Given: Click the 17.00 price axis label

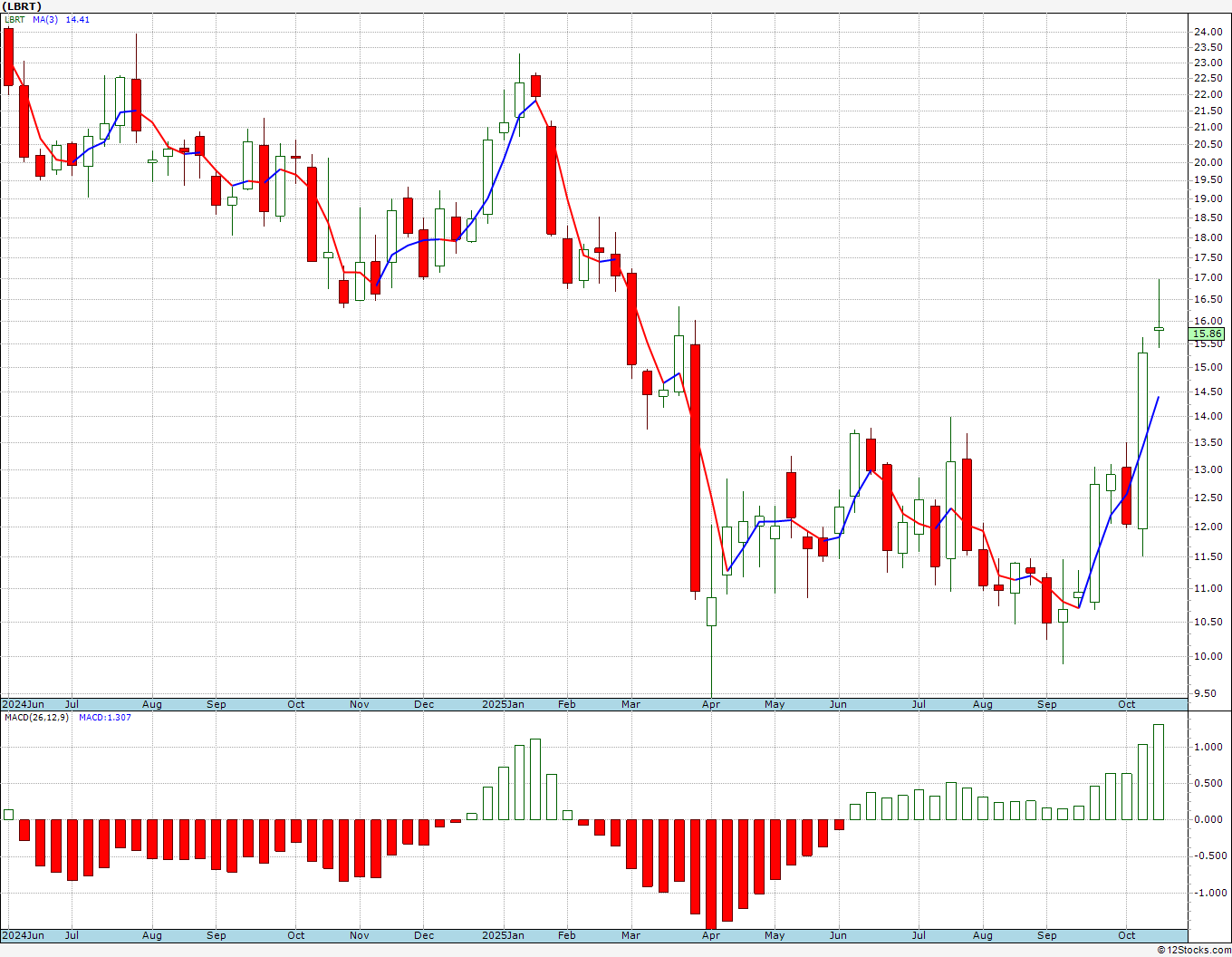Looking at the screenshot, I should 1208,278.
